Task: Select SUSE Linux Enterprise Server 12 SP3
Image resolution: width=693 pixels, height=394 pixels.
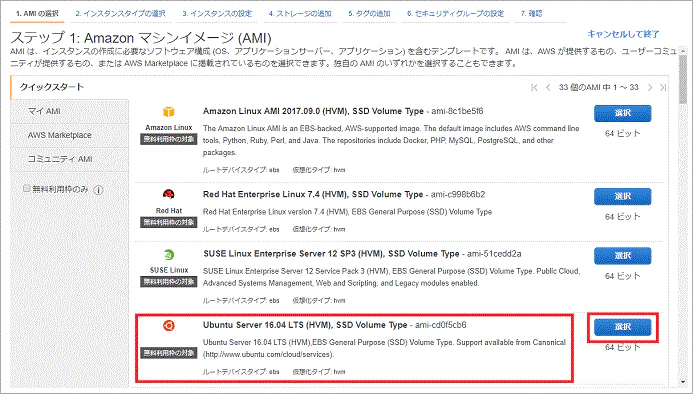Action: tap(622, 256)
